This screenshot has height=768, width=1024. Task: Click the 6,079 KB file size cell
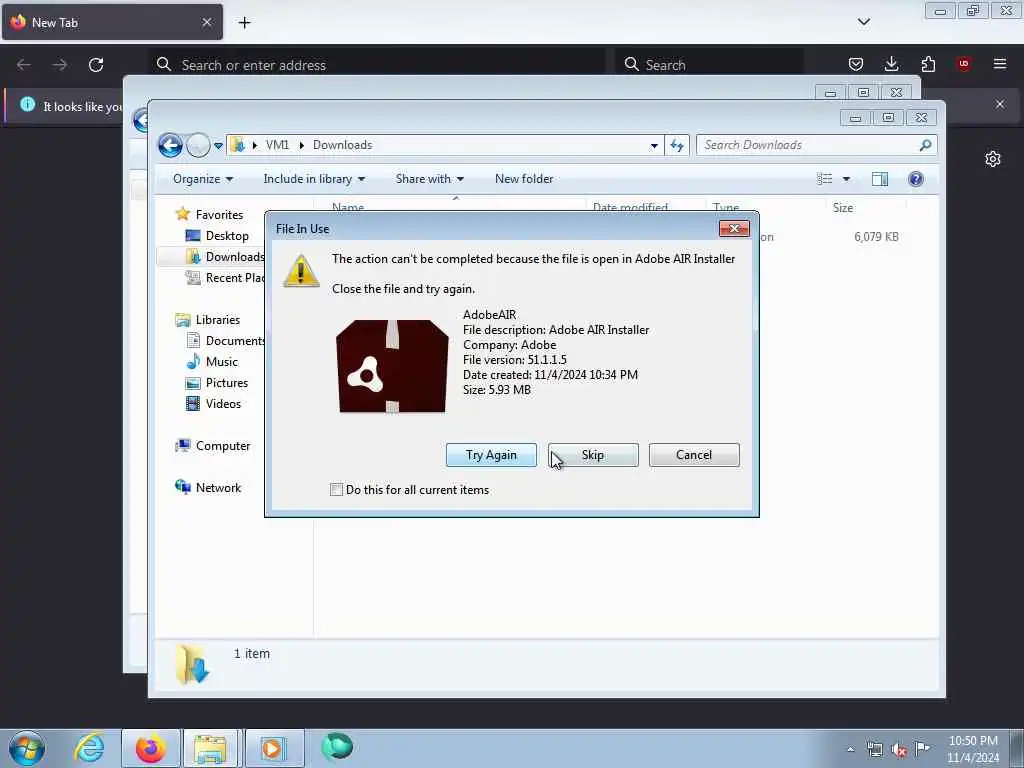(x=876, y=237)
